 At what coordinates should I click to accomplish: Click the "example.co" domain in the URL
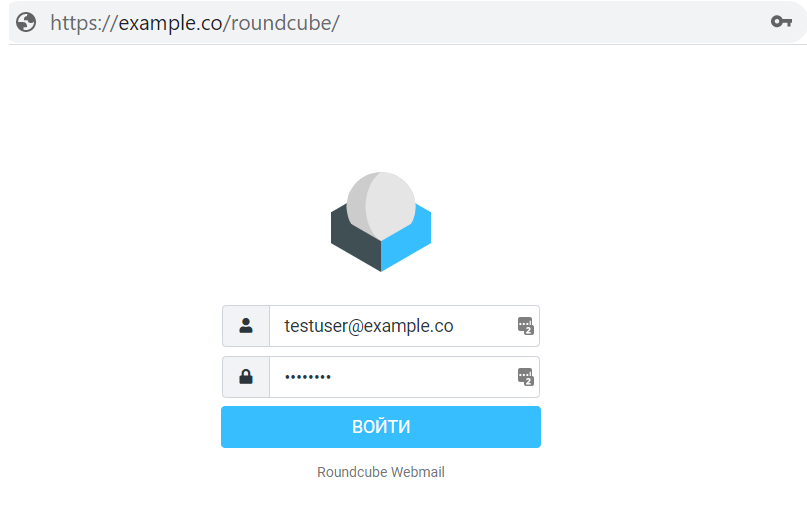[x=172, y=22]
